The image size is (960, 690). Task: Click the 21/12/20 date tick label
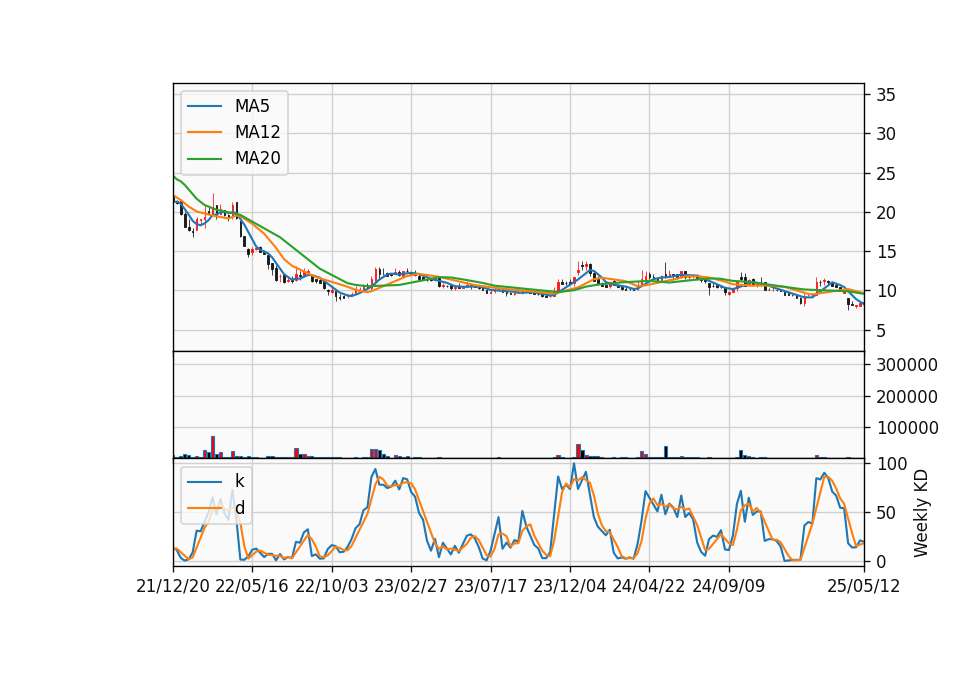coord(173,586)
